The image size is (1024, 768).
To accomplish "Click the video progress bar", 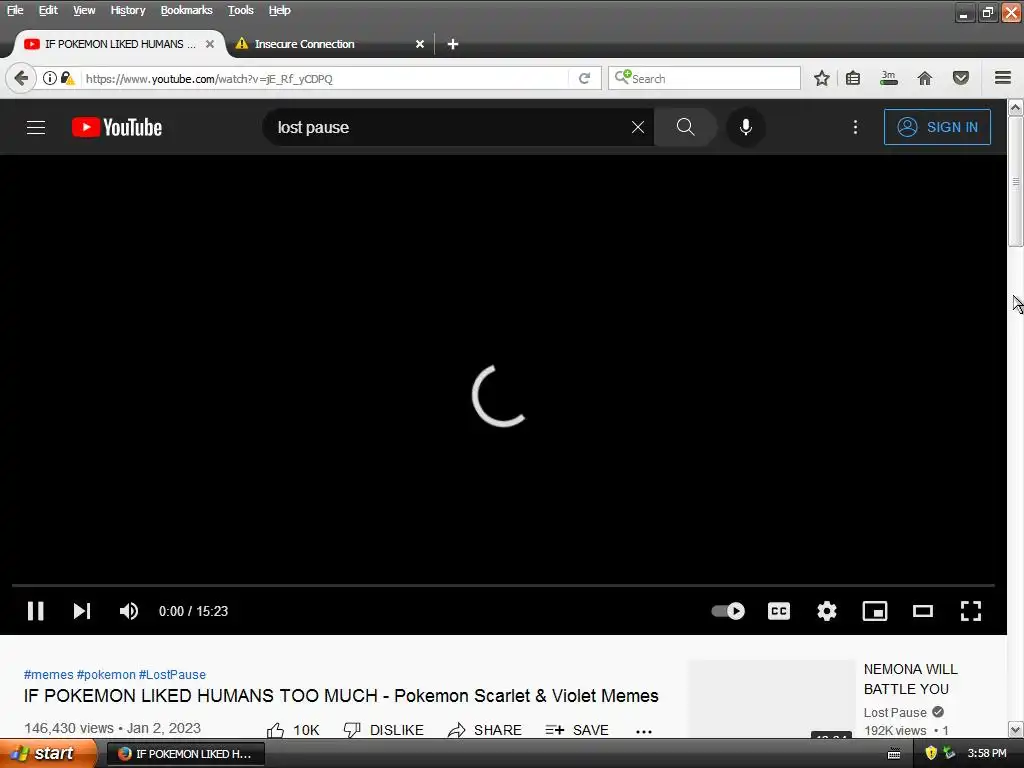I will (x=503, y=585).
